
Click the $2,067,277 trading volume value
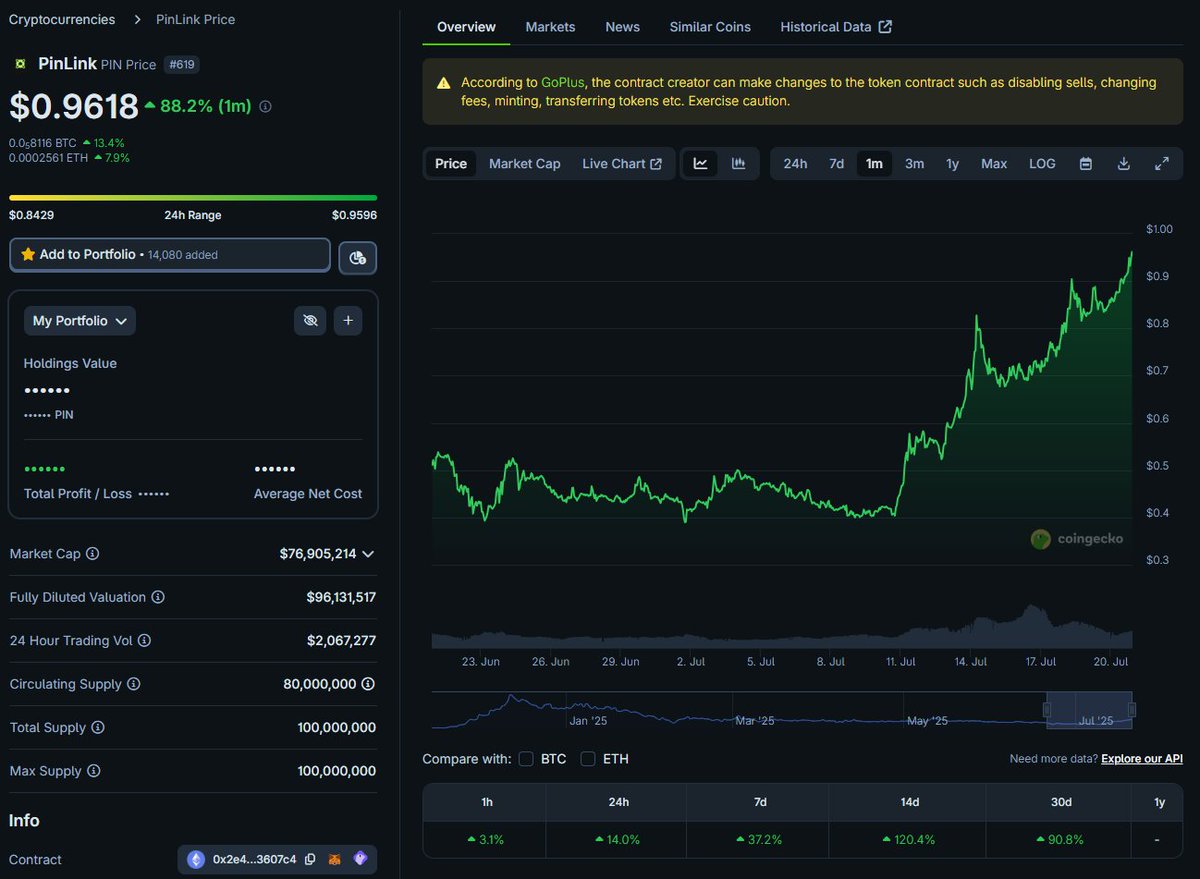point(341,641)
